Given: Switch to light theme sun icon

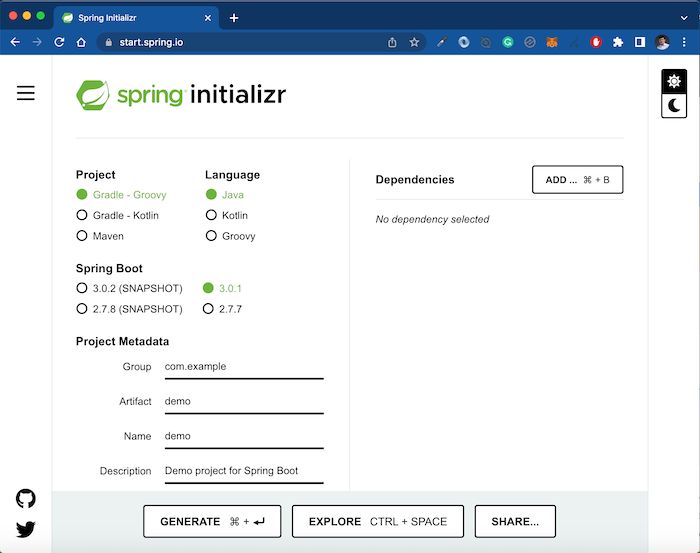Looking at the screenshot, I should coord(674,81).
